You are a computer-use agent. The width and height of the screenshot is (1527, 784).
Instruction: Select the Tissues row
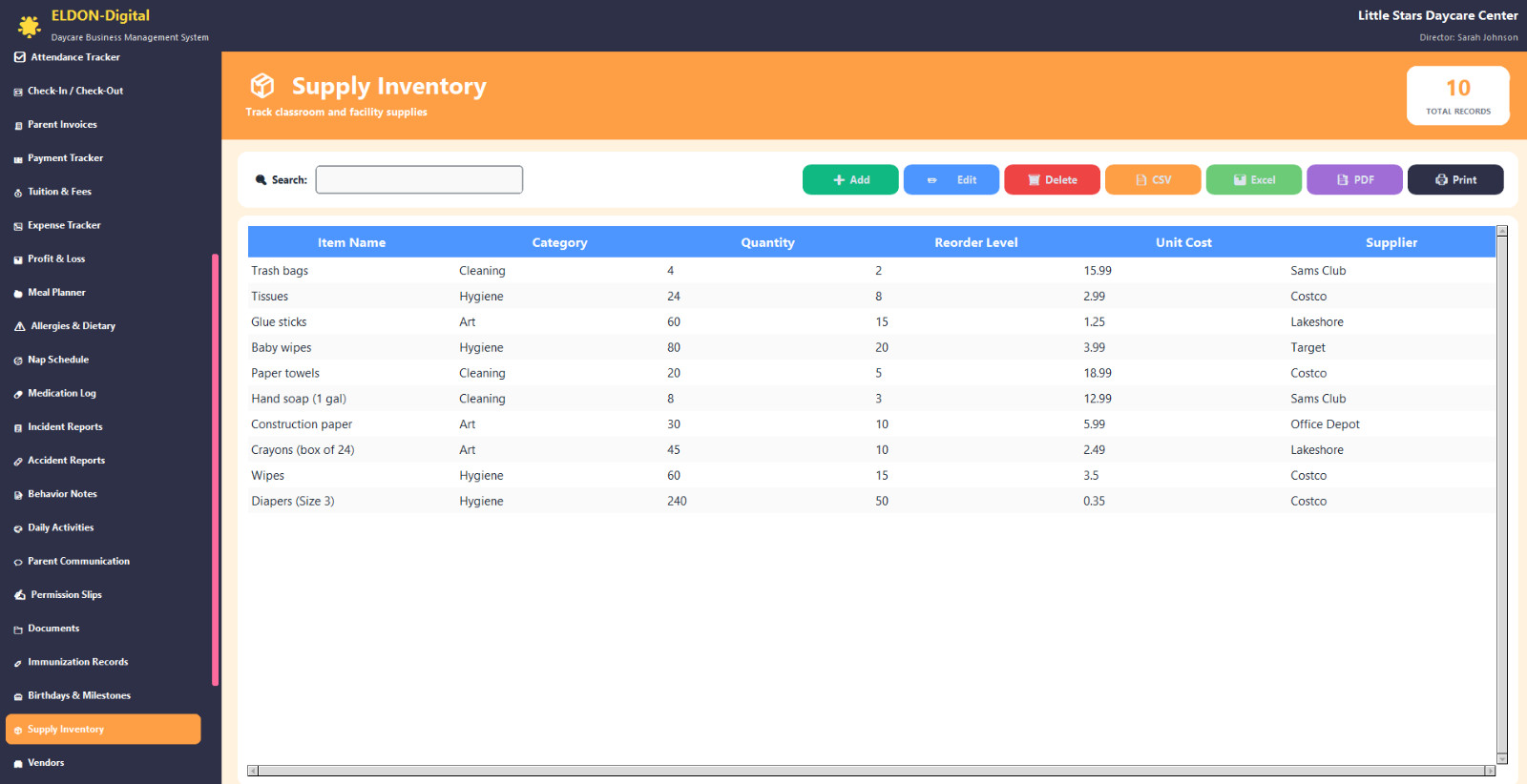871,297
